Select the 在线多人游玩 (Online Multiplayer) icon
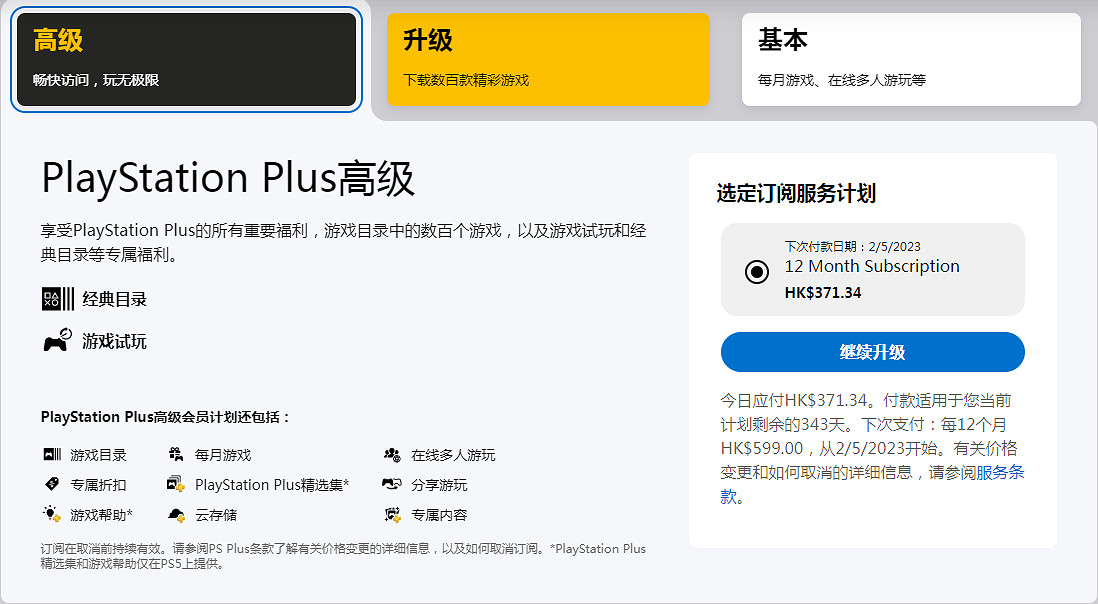Viewport: 1098px width, 604px height. (x=392, y=454)
